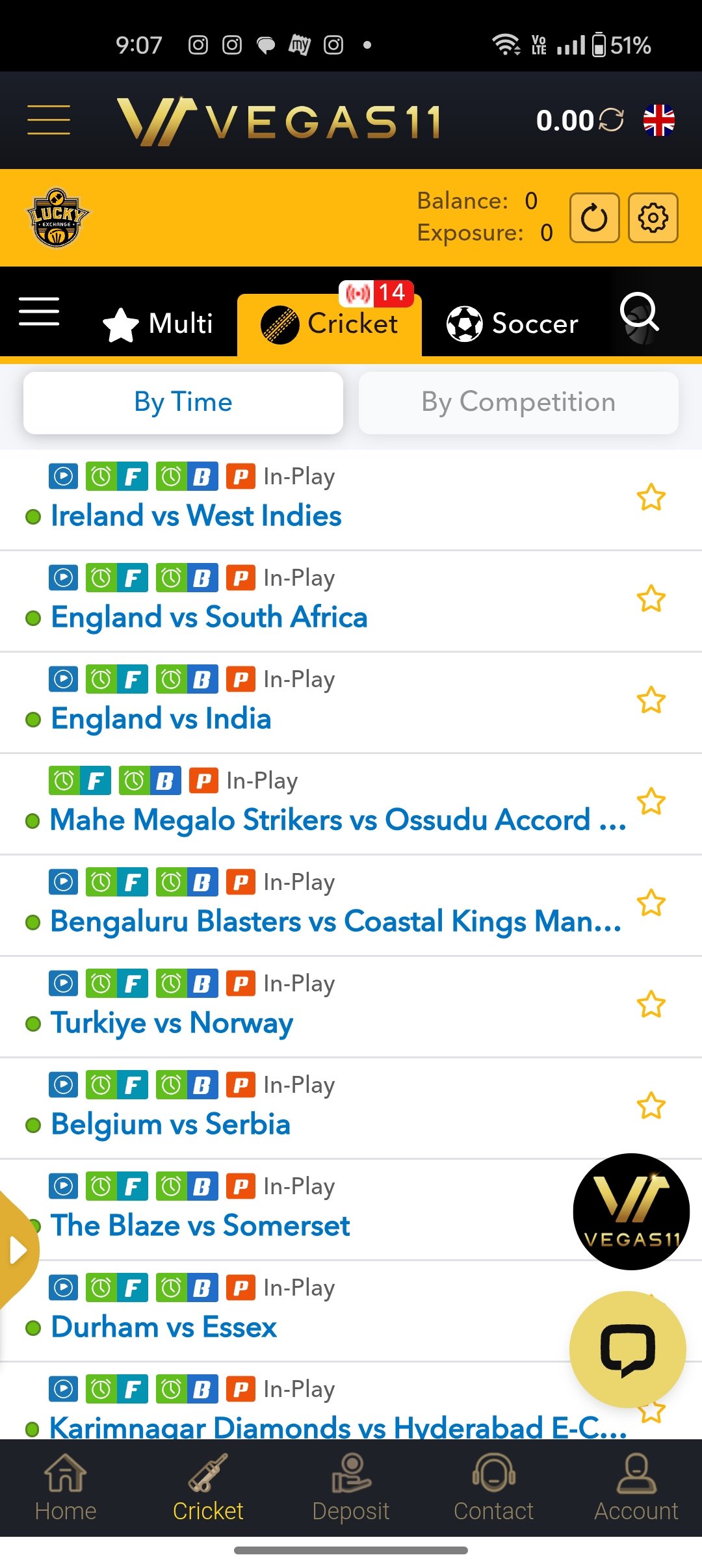Click the circular reload button near Balance

click(x=594, y=218)
